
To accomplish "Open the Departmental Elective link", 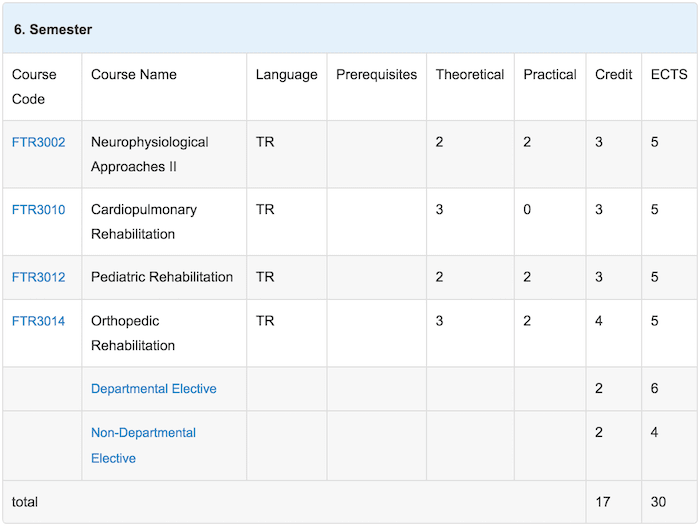I will coord(154,388).
